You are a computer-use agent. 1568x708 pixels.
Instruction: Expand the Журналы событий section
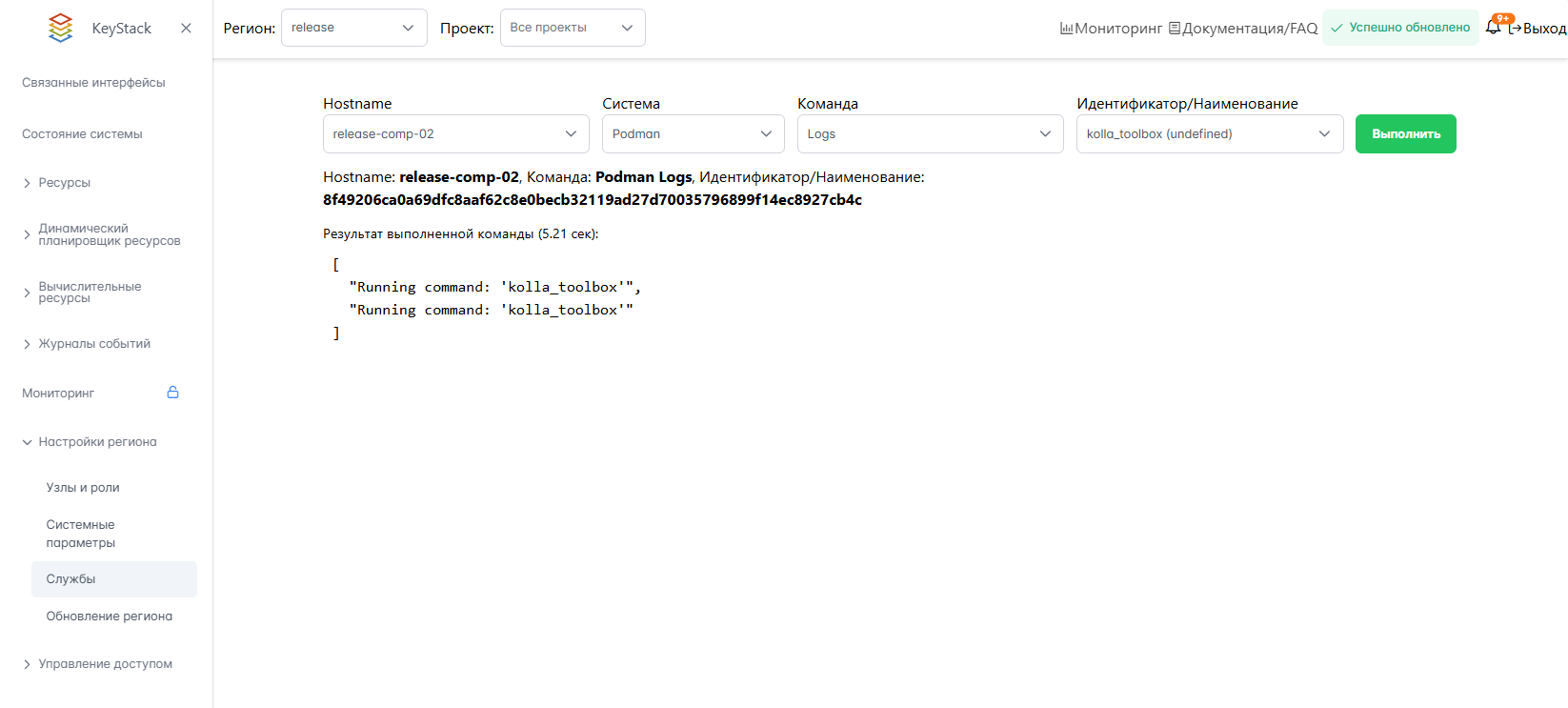(93, 344)
